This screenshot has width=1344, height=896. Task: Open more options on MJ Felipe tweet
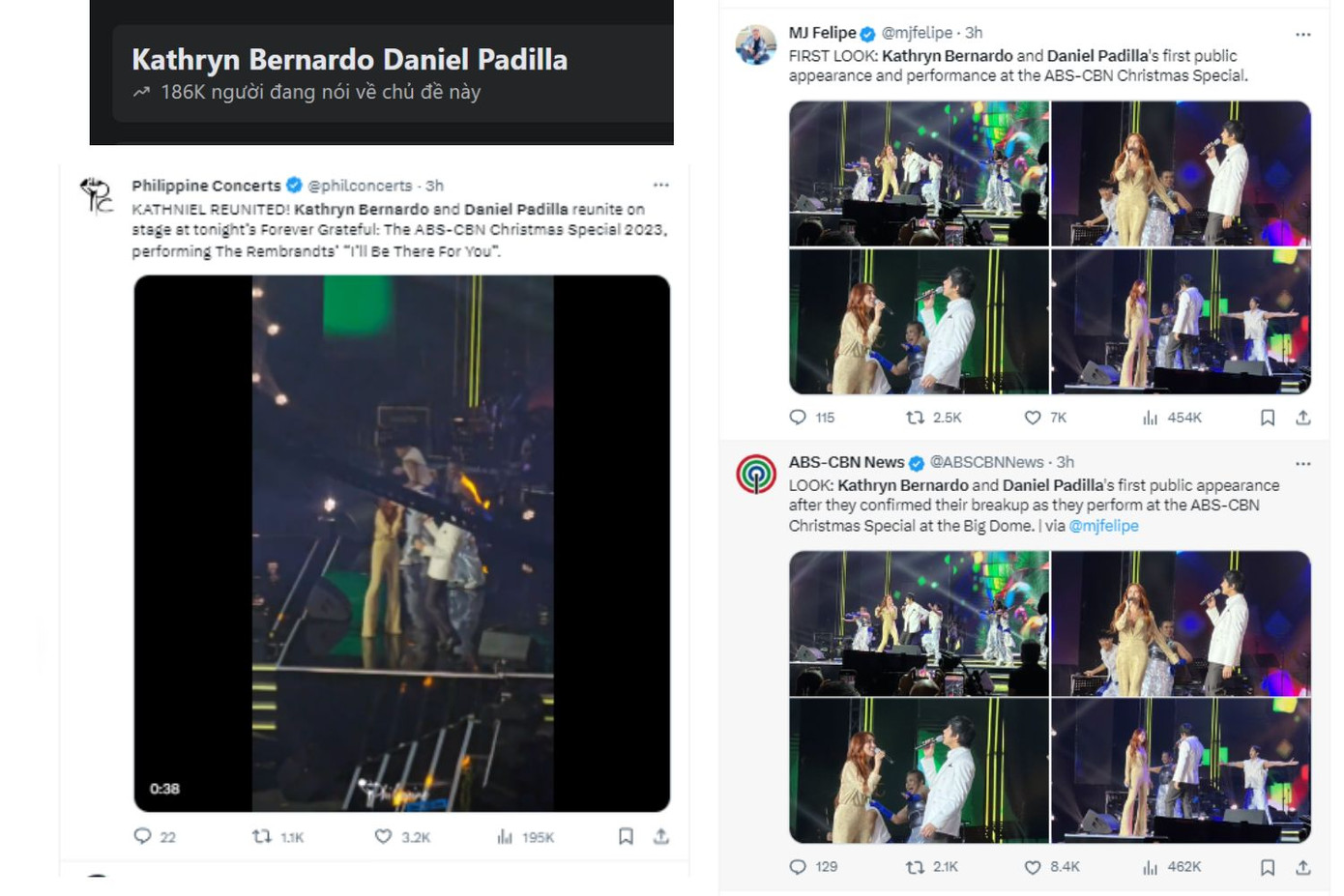pos(1302,34)
